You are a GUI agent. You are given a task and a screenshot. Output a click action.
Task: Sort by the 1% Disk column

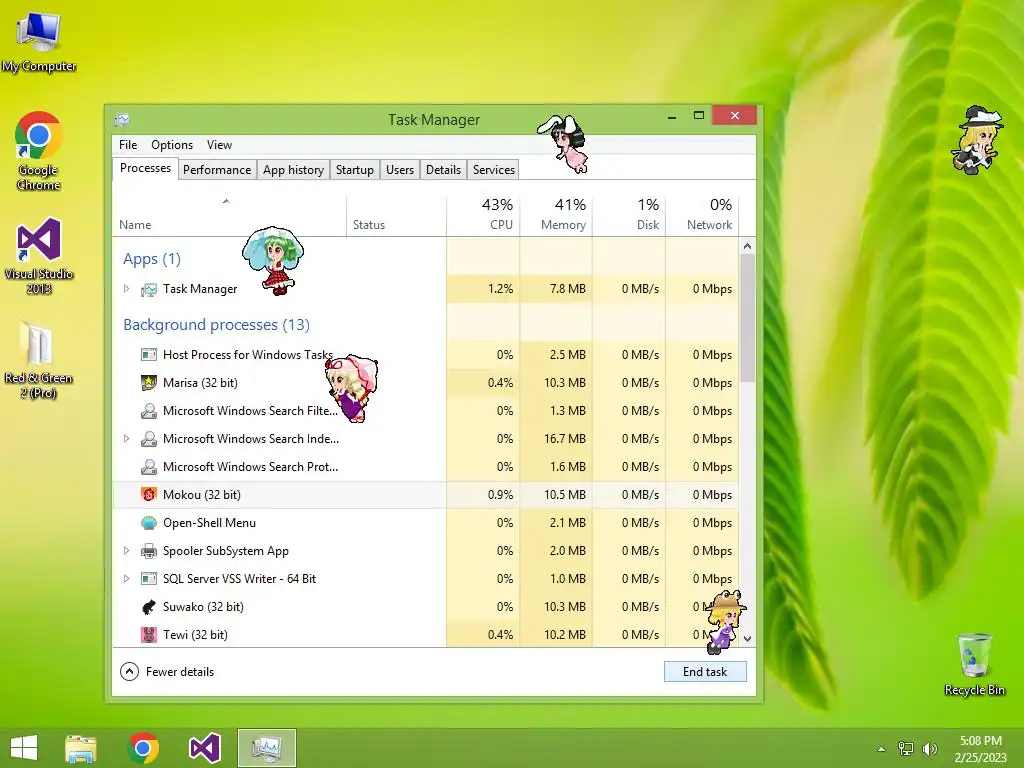point(630,216)
